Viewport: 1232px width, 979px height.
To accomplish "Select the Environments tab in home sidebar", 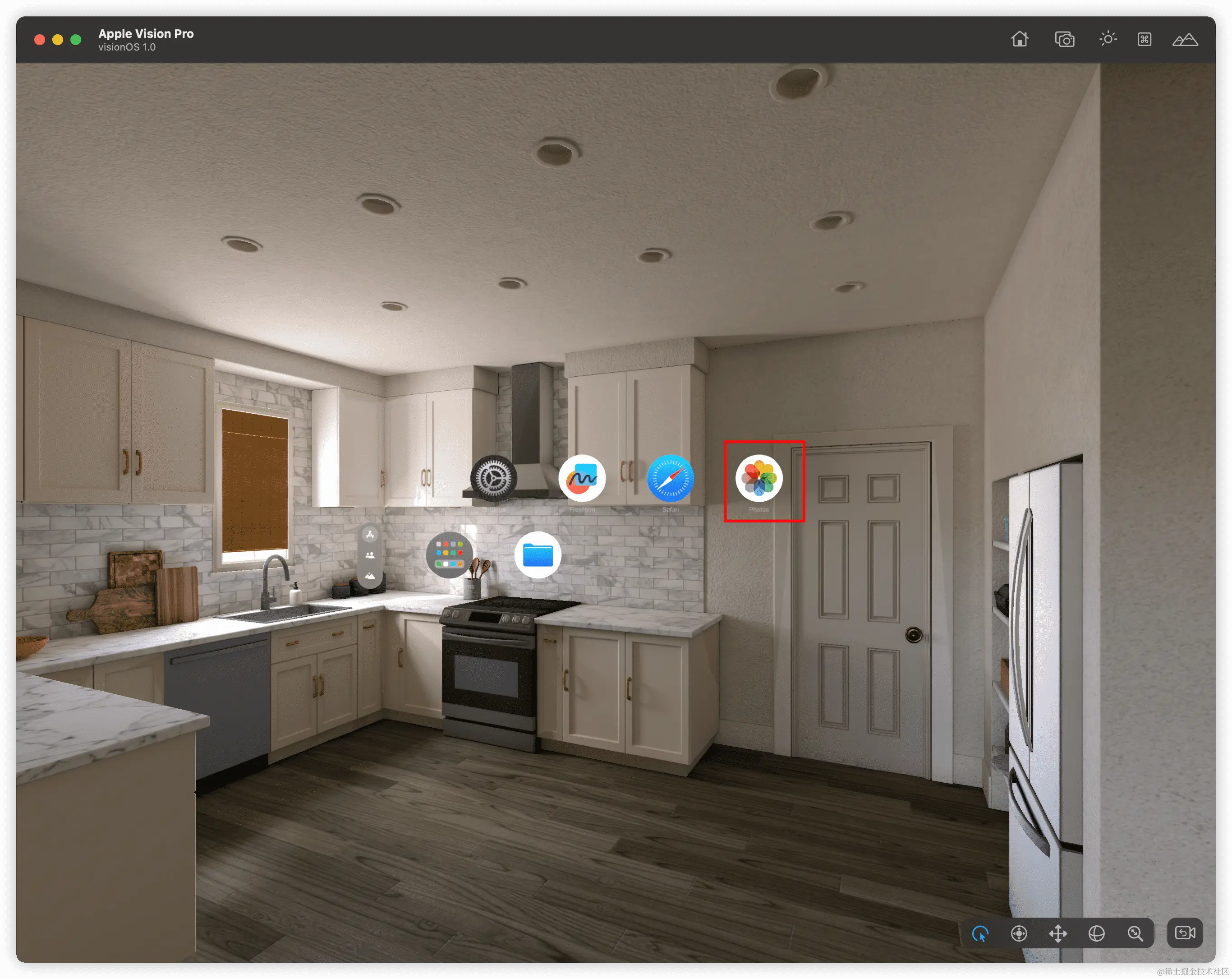I will 370,575.
